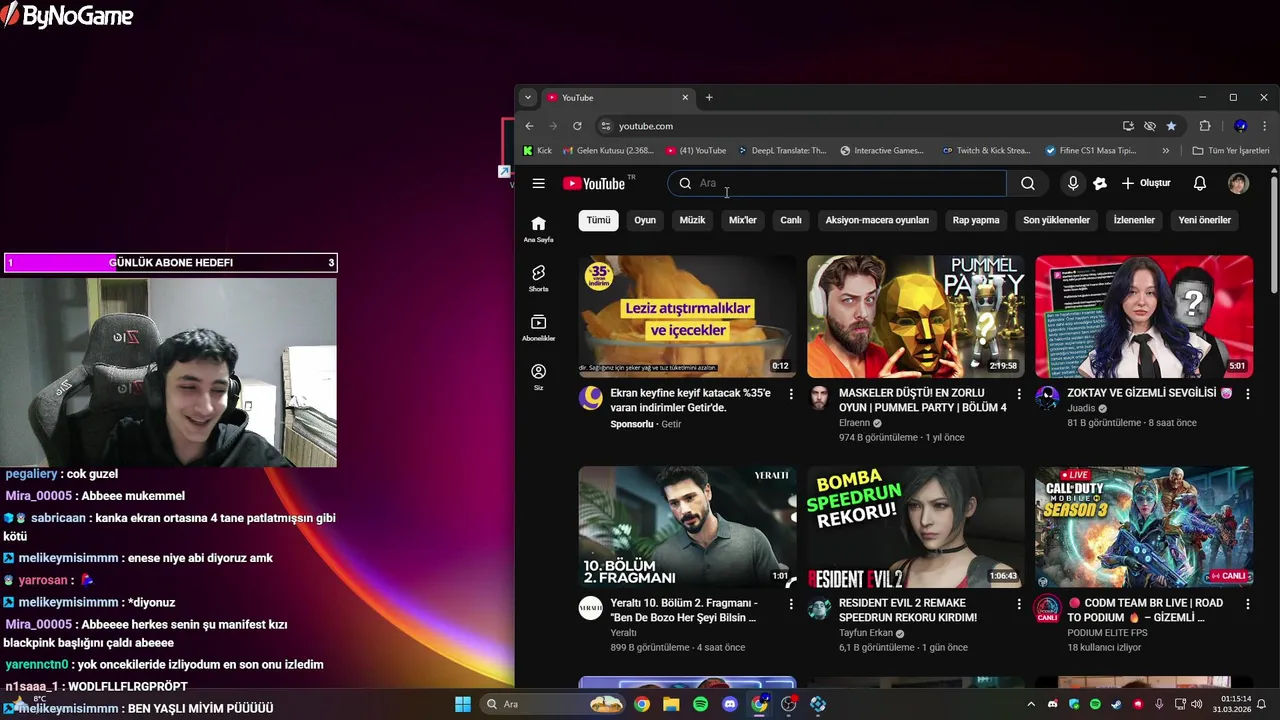Open Discord from the Windows taskbar
The height and width of the screenshot is (720, 1280).
tap(730, 704)
